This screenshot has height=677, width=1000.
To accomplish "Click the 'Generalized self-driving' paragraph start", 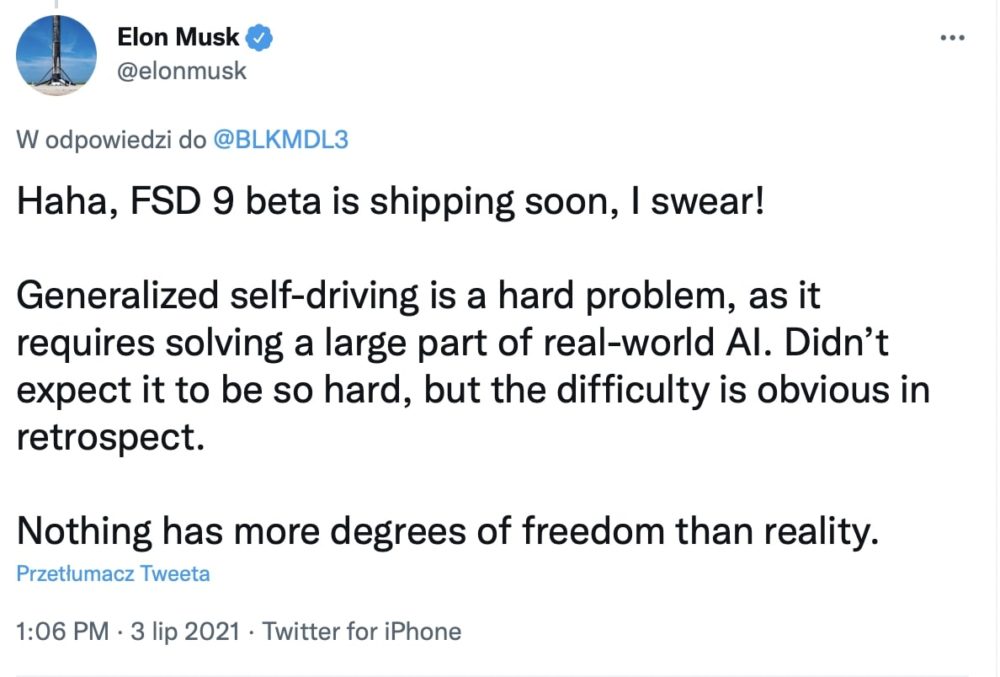I will 217,296.
